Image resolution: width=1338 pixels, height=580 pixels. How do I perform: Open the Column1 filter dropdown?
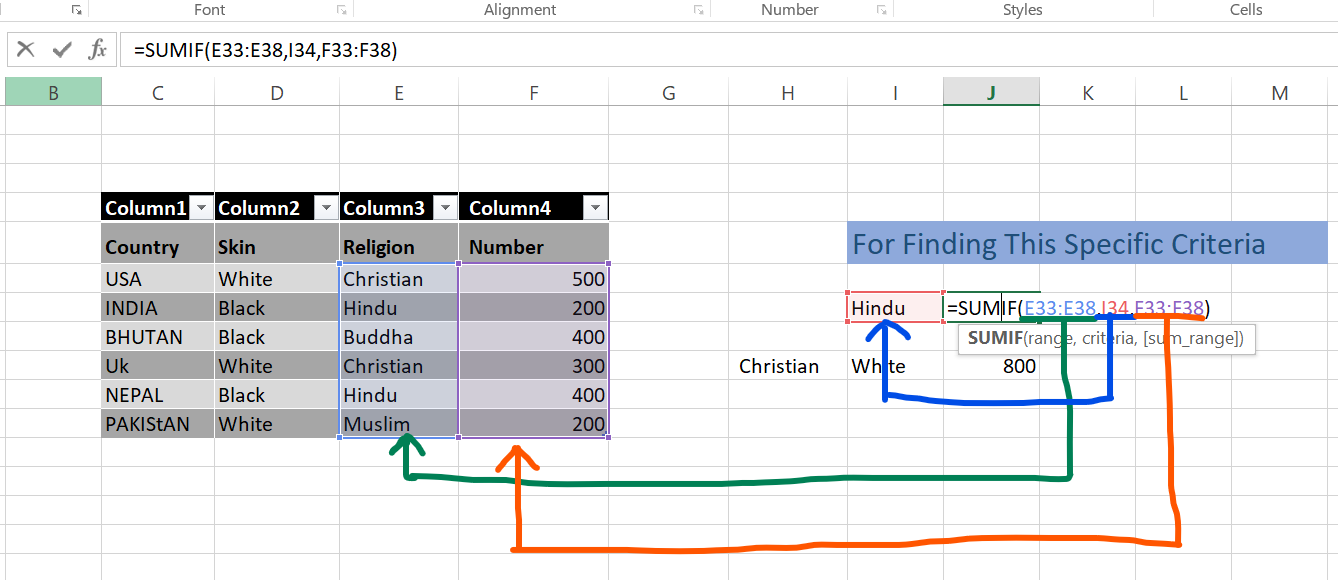point(201,207)
